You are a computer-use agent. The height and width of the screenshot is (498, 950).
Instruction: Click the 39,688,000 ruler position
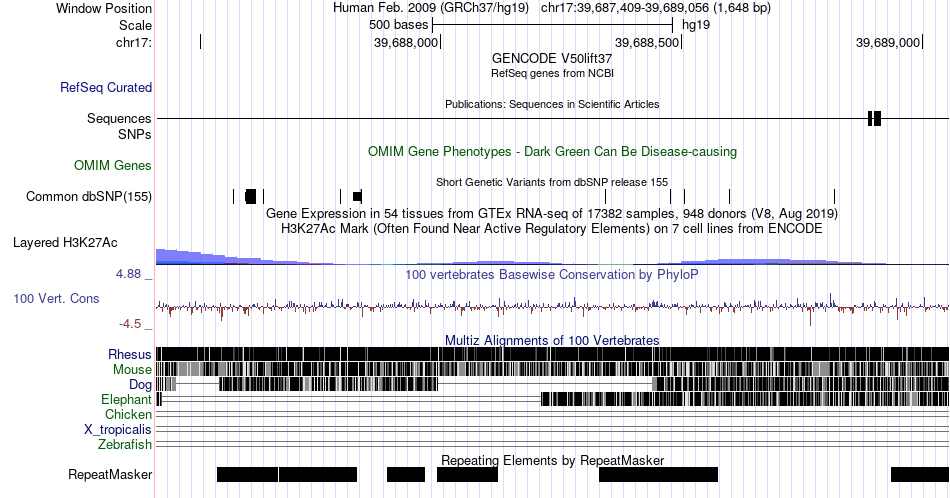click(x=405, y=42)
